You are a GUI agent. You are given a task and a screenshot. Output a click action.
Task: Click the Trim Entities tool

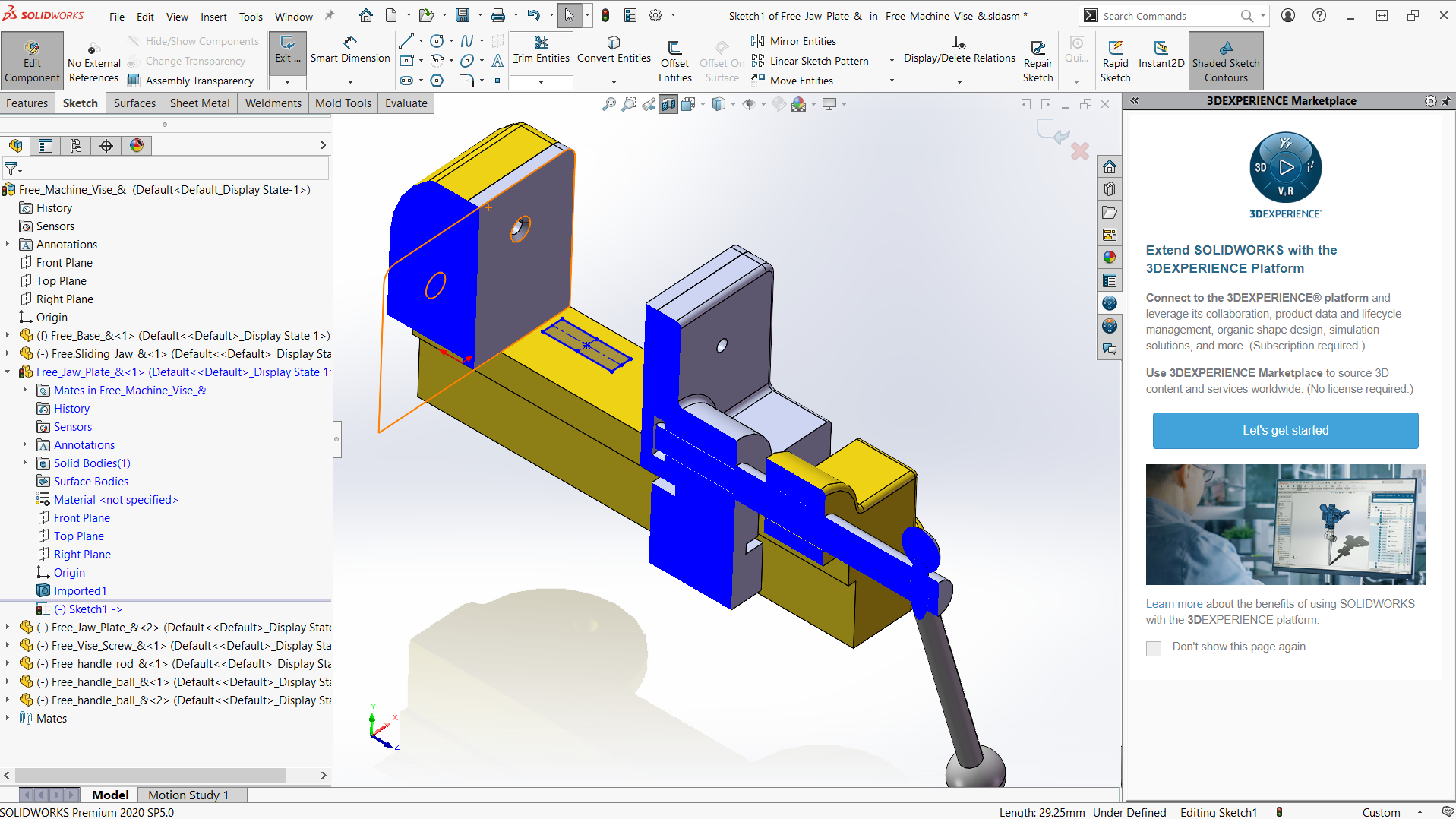(541, 50)
